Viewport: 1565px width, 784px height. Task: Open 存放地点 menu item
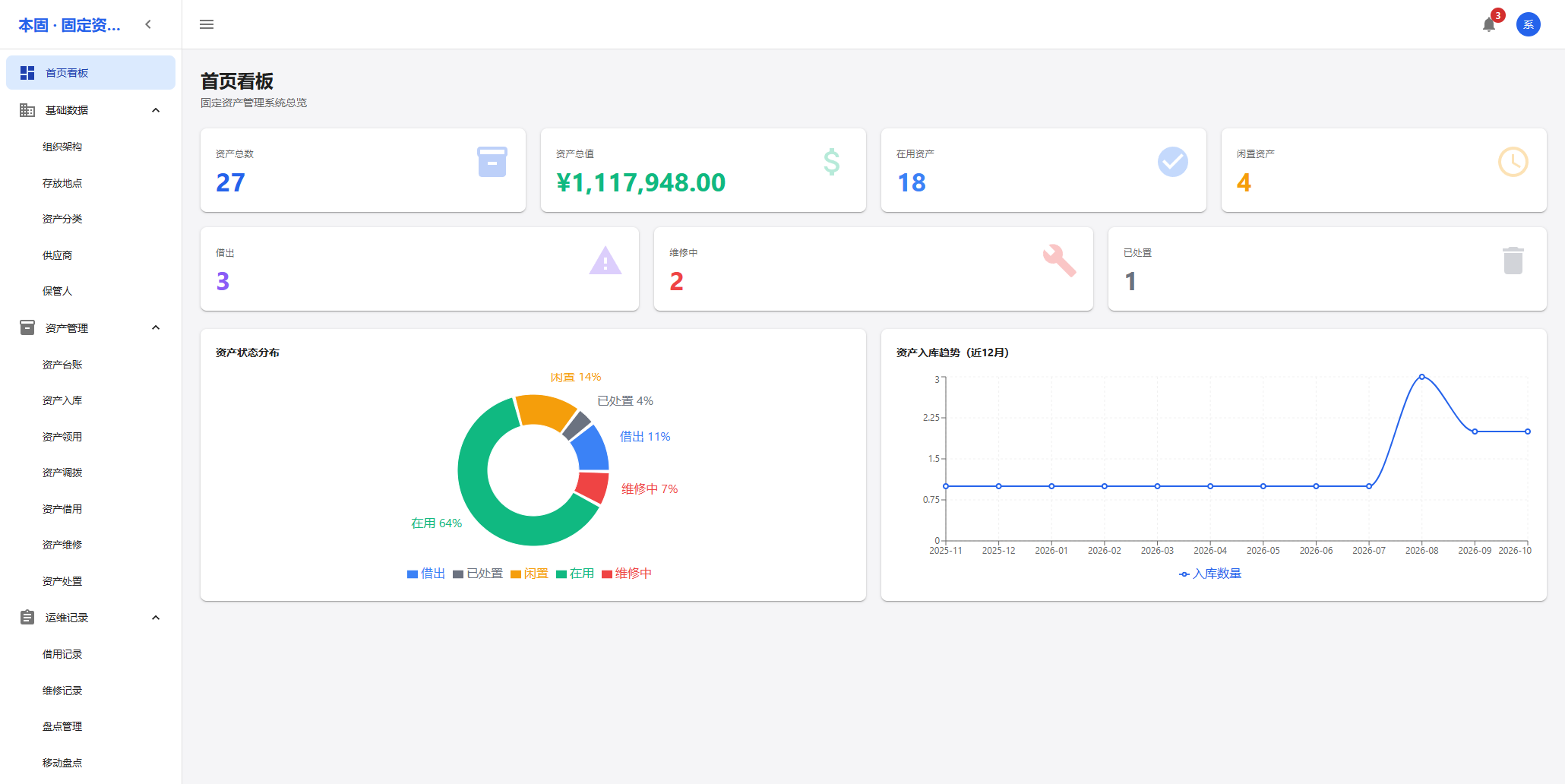tap(90, 183)
